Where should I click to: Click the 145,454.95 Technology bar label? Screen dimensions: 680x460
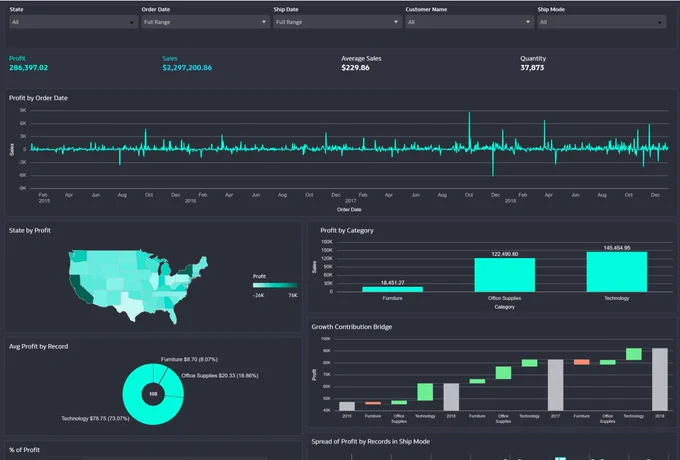point(617,248)
